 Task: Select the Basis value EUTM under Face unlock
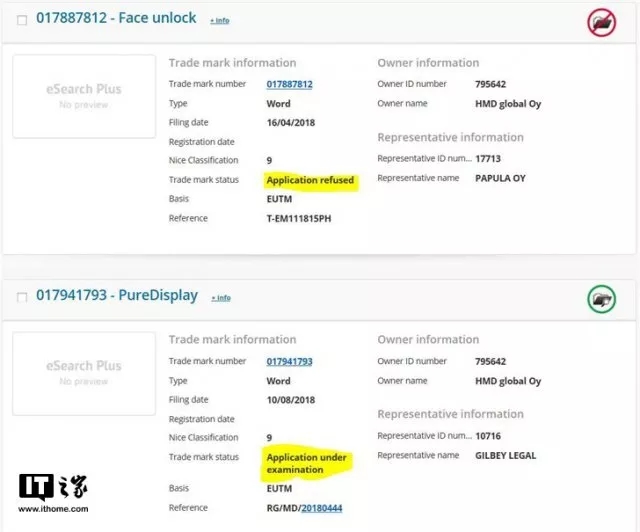coord(279,199)
